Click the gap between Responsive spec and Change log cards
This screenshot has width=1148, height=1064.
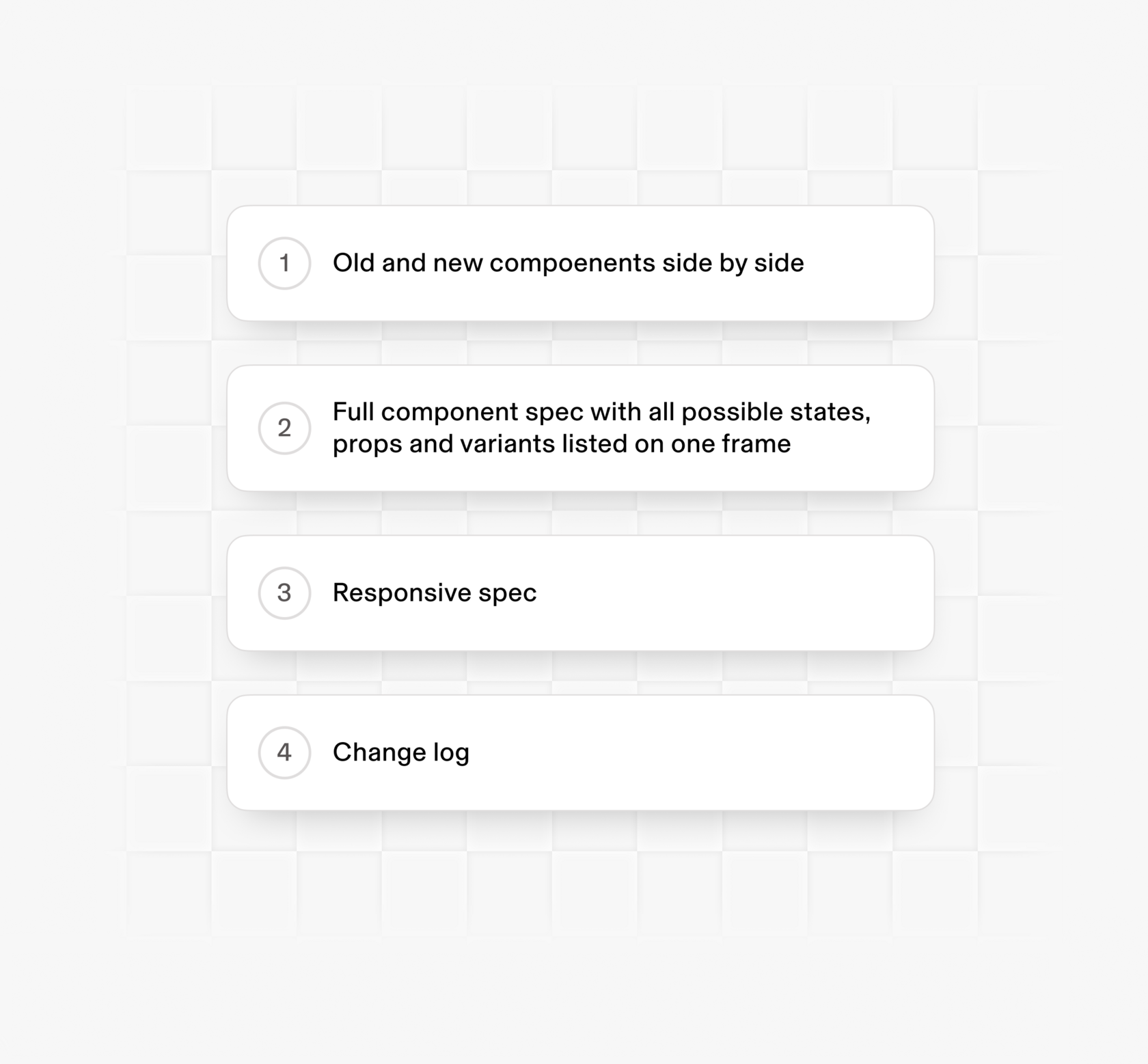[x=581, y=673]
